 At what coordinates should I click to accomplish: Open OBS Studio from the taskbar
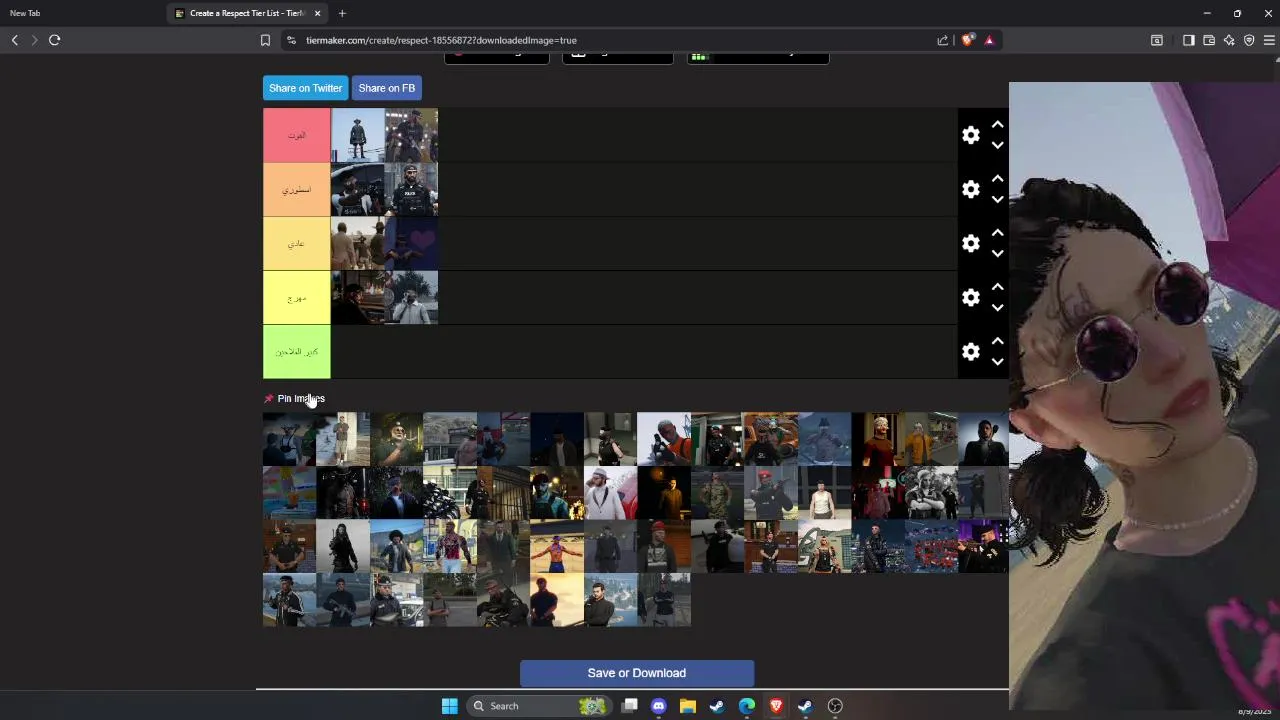pos(835,706)
